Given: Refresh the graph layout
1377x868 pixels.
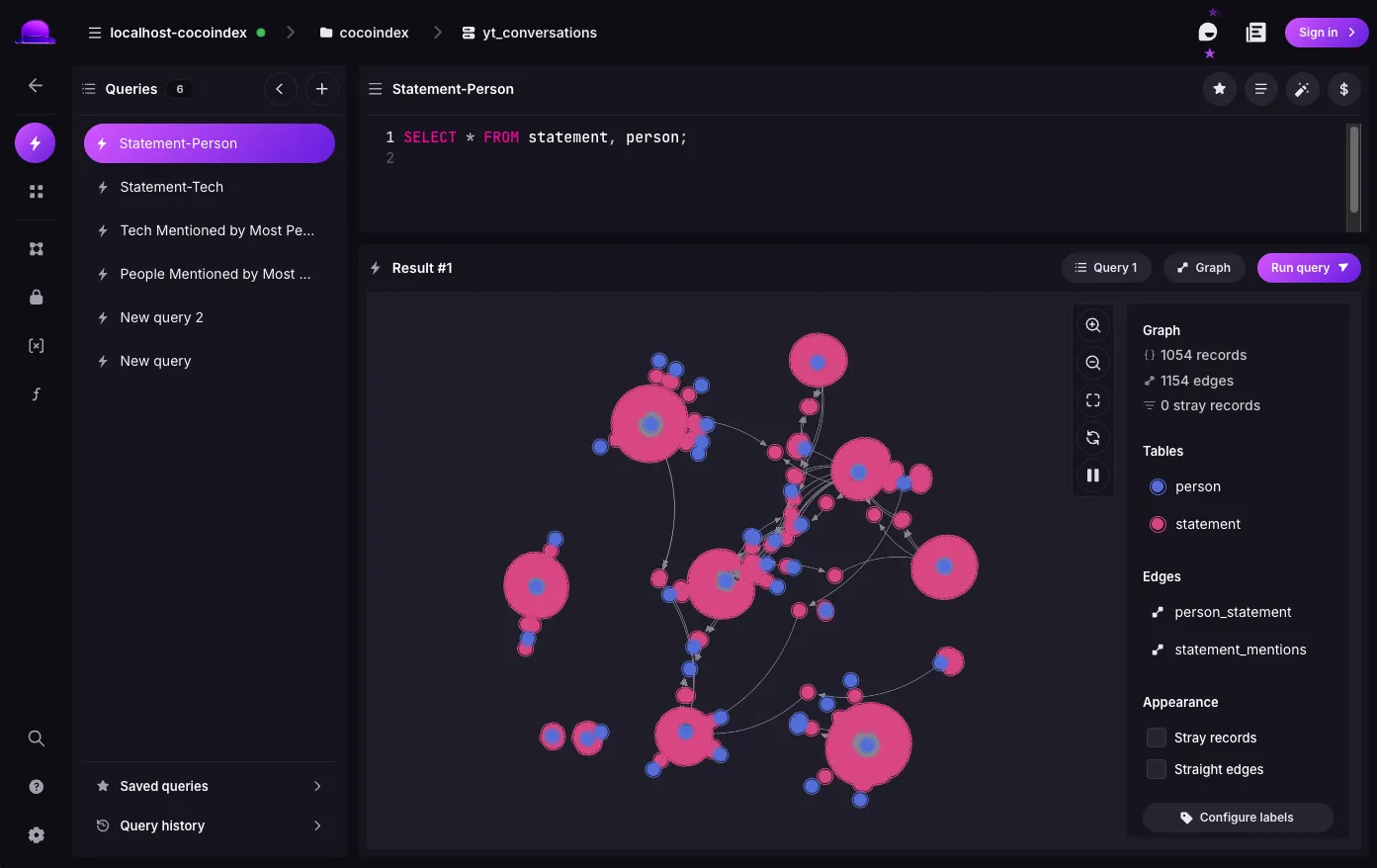Looking at the screenshot, I should [x=1093, y=438].
